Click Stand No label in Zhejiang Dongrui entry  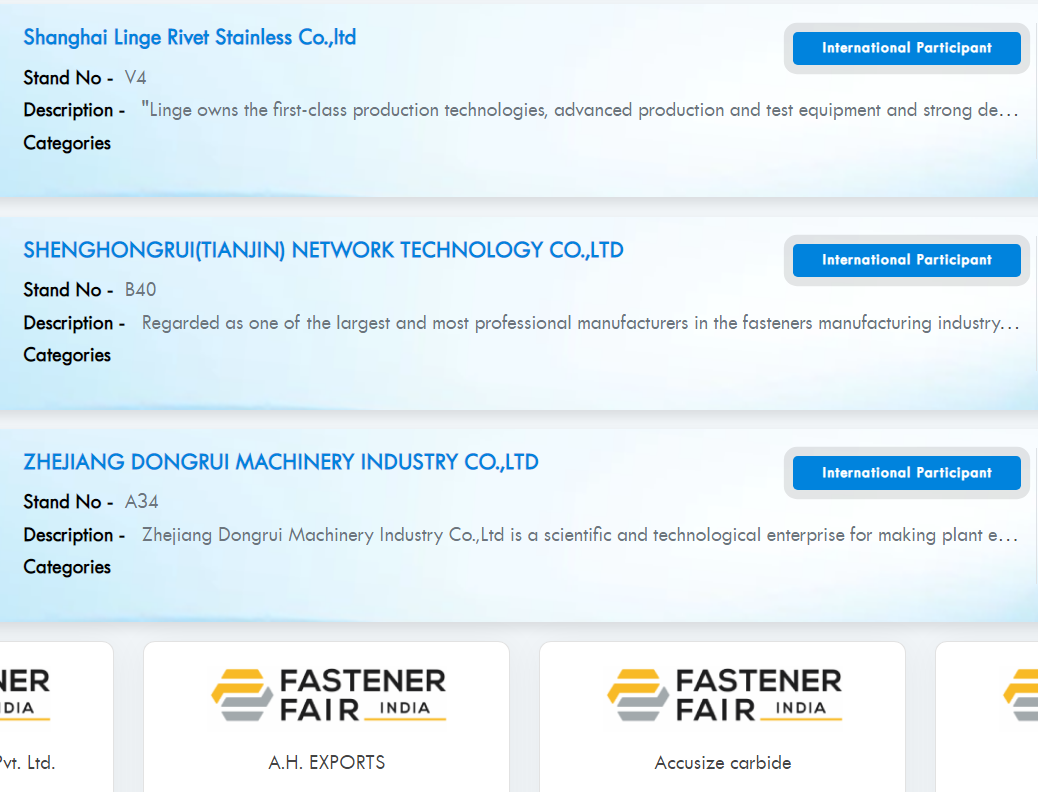[x=68, y=502]
